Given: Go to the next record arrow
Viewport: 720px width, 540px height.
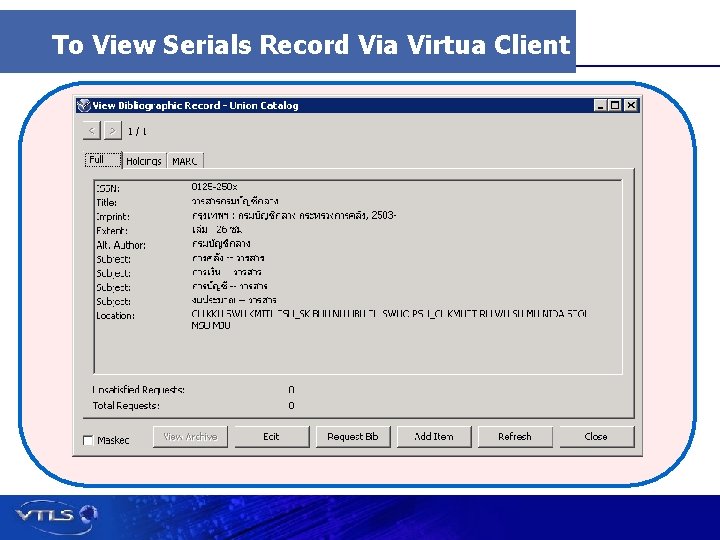Looking at the screenshot, I should (x=112, y=131).
